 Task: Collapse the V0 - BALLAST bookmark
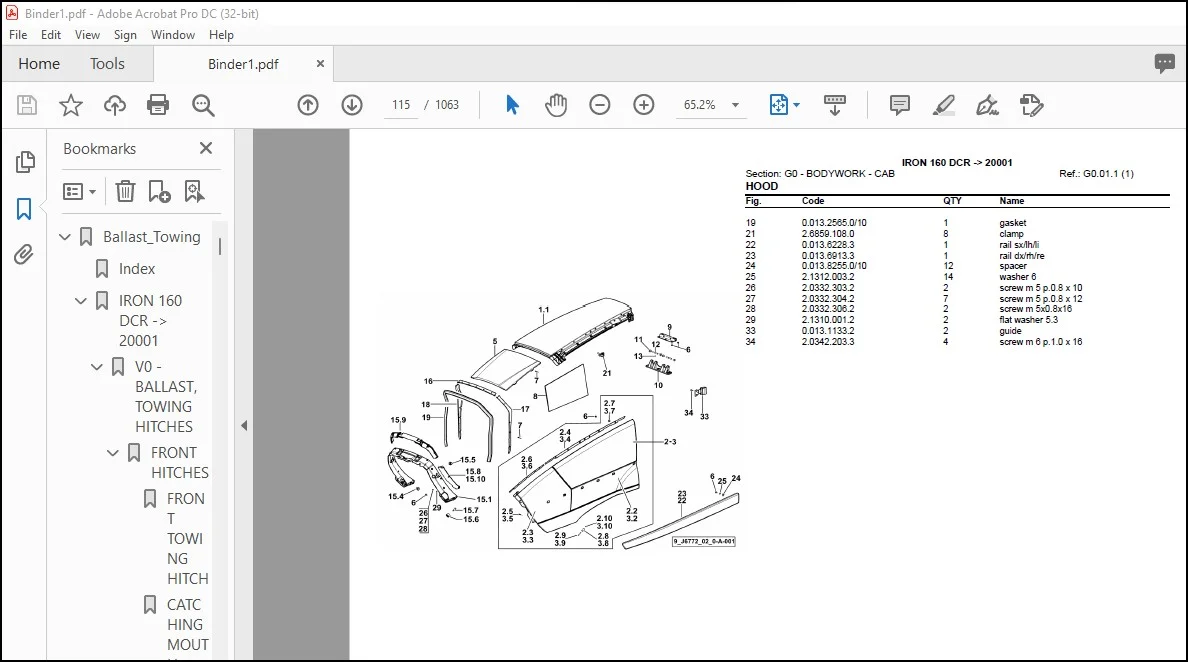click(97, 367)
